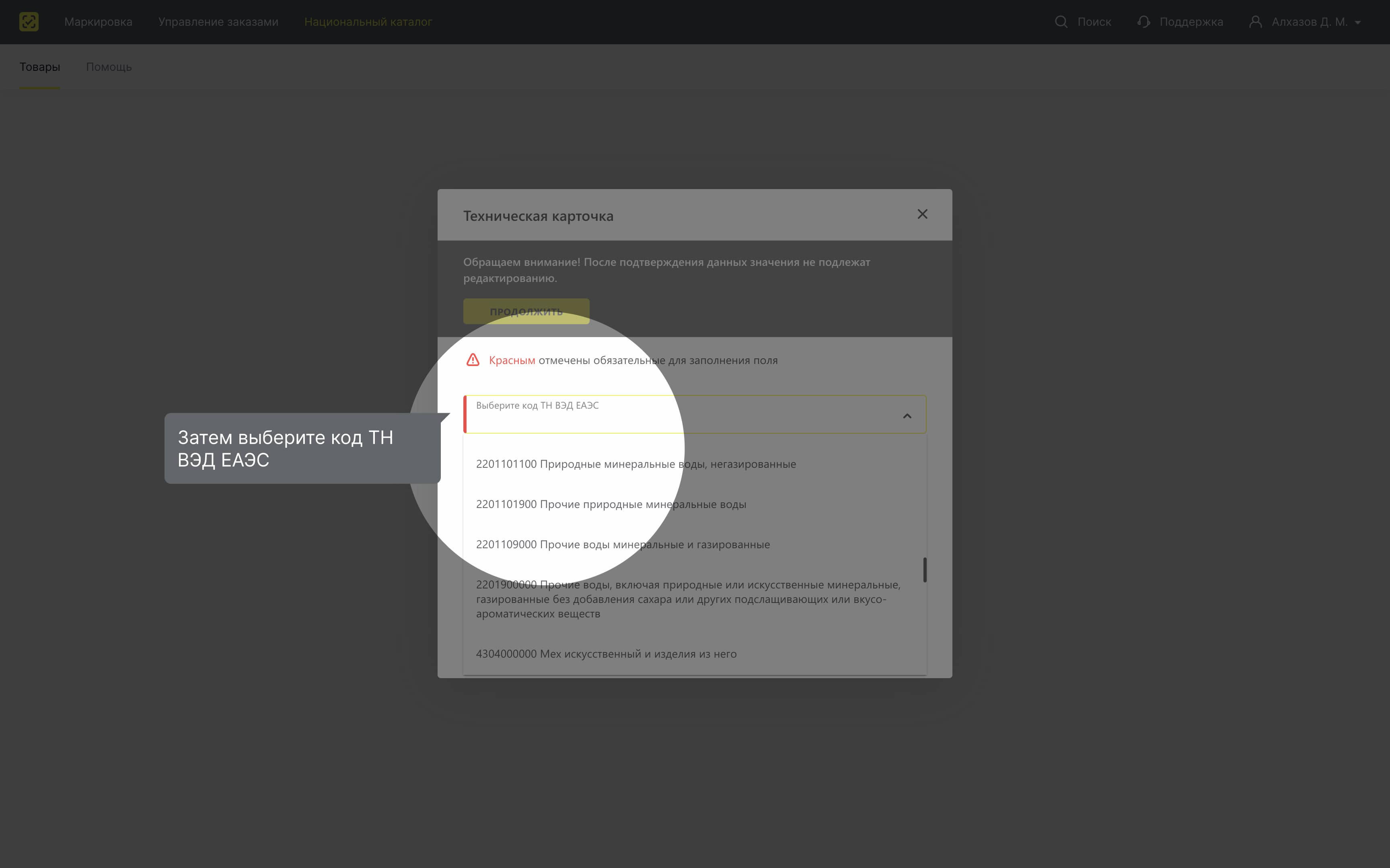Viewport: 1390px width, 868px height.
Task: Open the Маркировка menu item
Action: click(98, 22)
